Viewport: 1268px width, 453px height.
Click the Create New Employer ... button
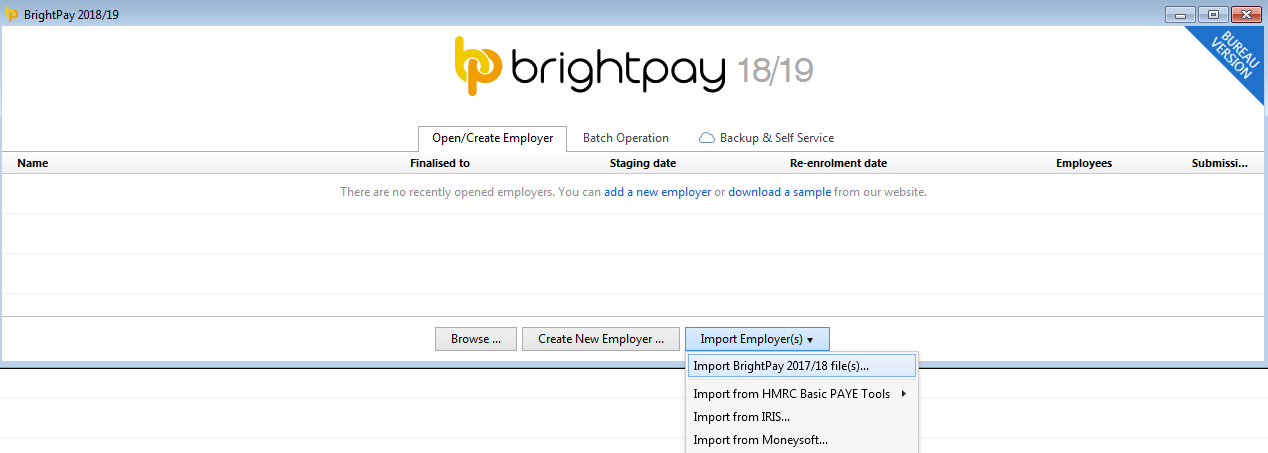click(x=601, y=339)
